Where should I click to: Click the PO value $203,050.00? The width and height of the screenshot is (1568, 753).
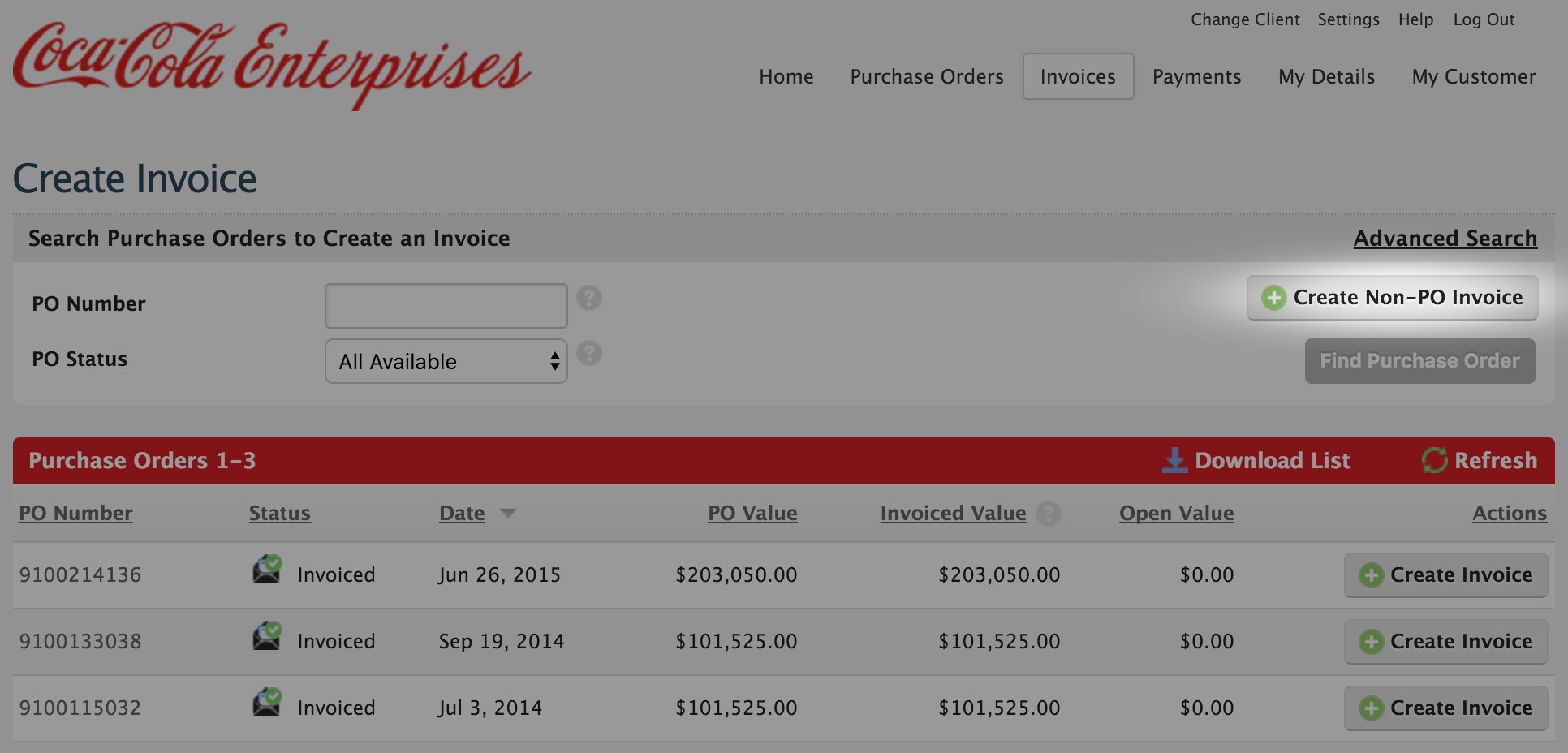tap(736, 574)
